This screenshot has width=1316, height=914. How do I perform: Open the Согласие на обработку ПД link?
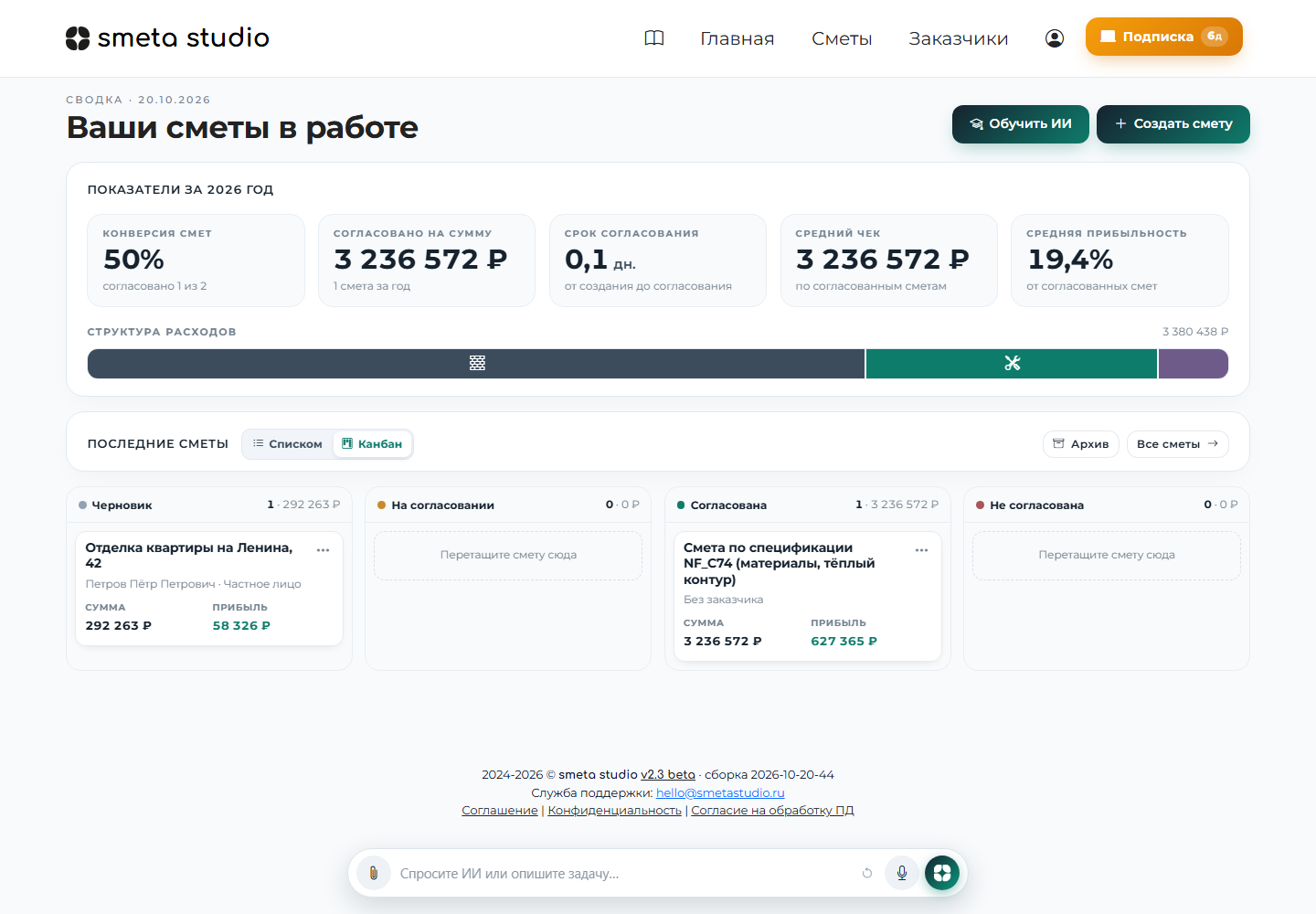[x=772, y=811]
